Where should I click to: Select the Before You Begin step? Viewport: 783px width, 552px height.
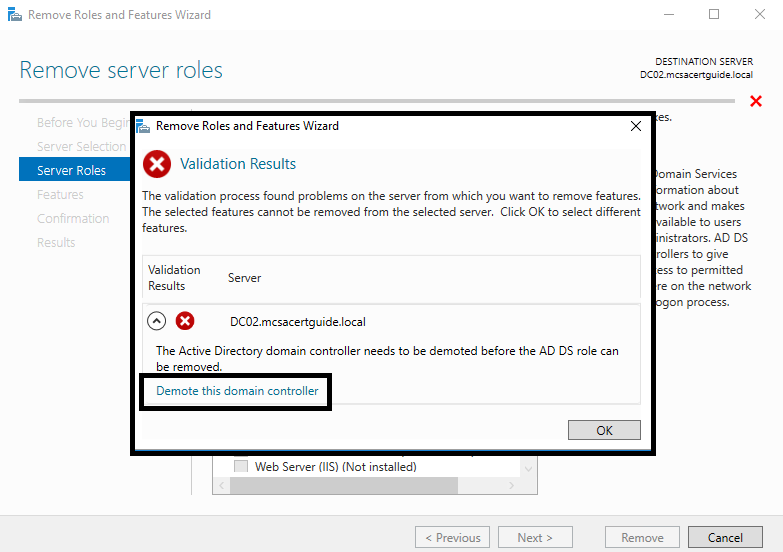[83, 122]
